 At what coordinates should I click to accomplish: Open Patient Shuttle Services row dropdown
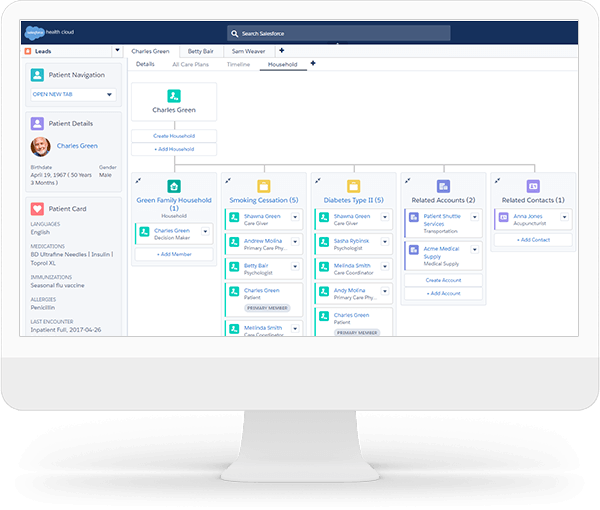474,217
